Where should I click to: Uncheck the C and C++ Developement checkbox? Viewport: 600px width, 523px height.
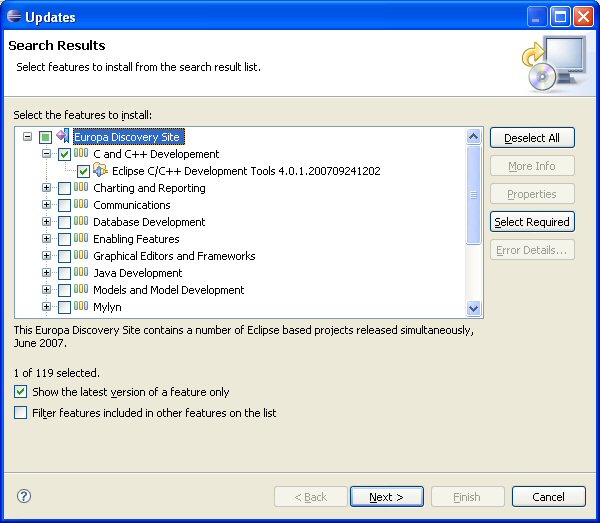(65, 155)
